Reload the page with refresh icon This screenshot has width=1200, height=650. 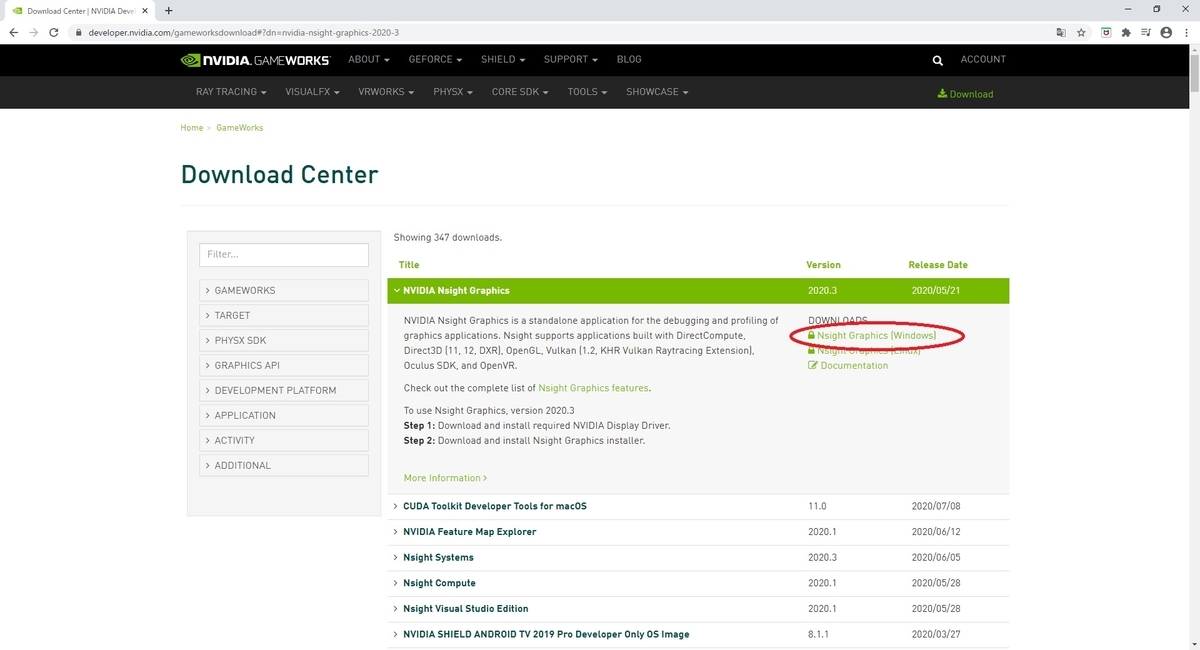click(54, 32)
